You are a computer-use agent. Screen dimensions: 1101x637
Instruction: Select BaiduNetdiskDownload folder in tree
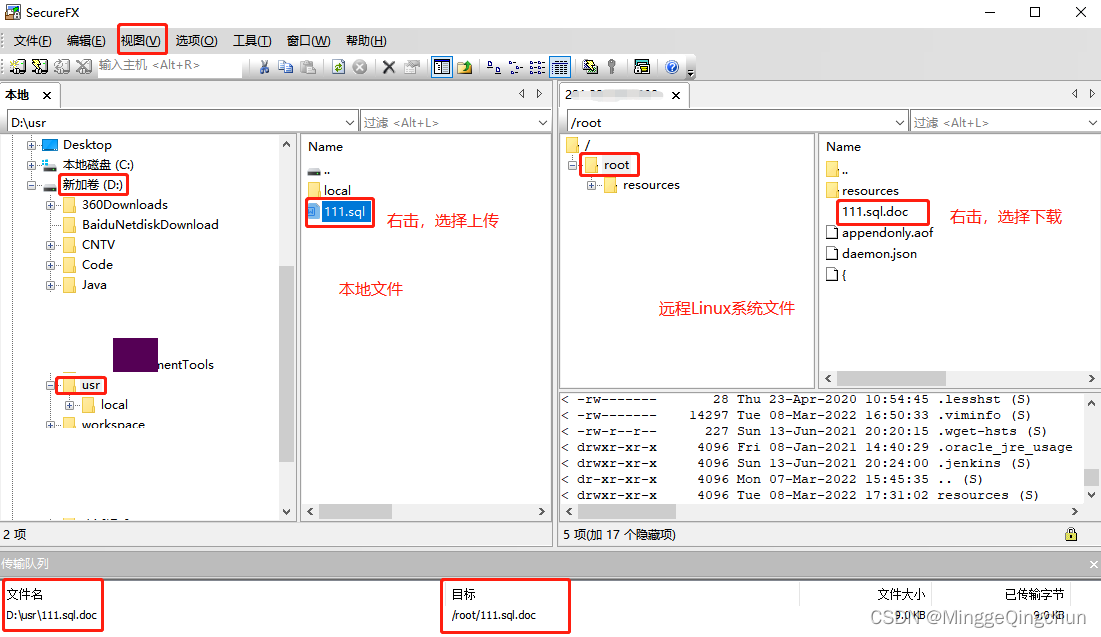pos(150,225)
